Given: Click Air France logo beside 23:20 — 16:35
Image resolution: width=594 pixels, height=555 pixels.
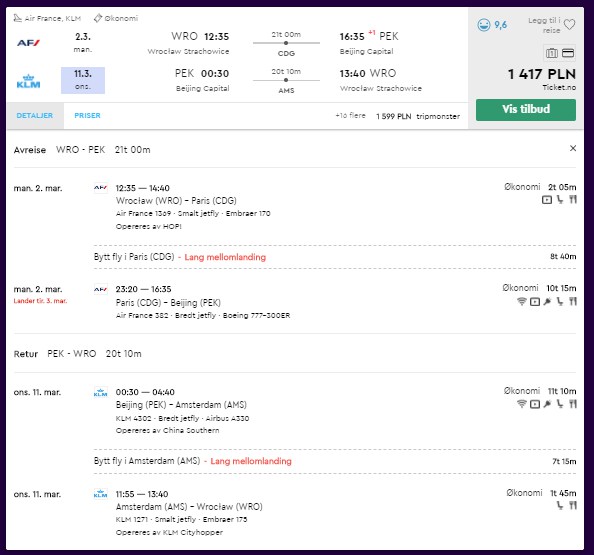Looking at the screenshot, I should pyautogui.click(x=100, y=289).
